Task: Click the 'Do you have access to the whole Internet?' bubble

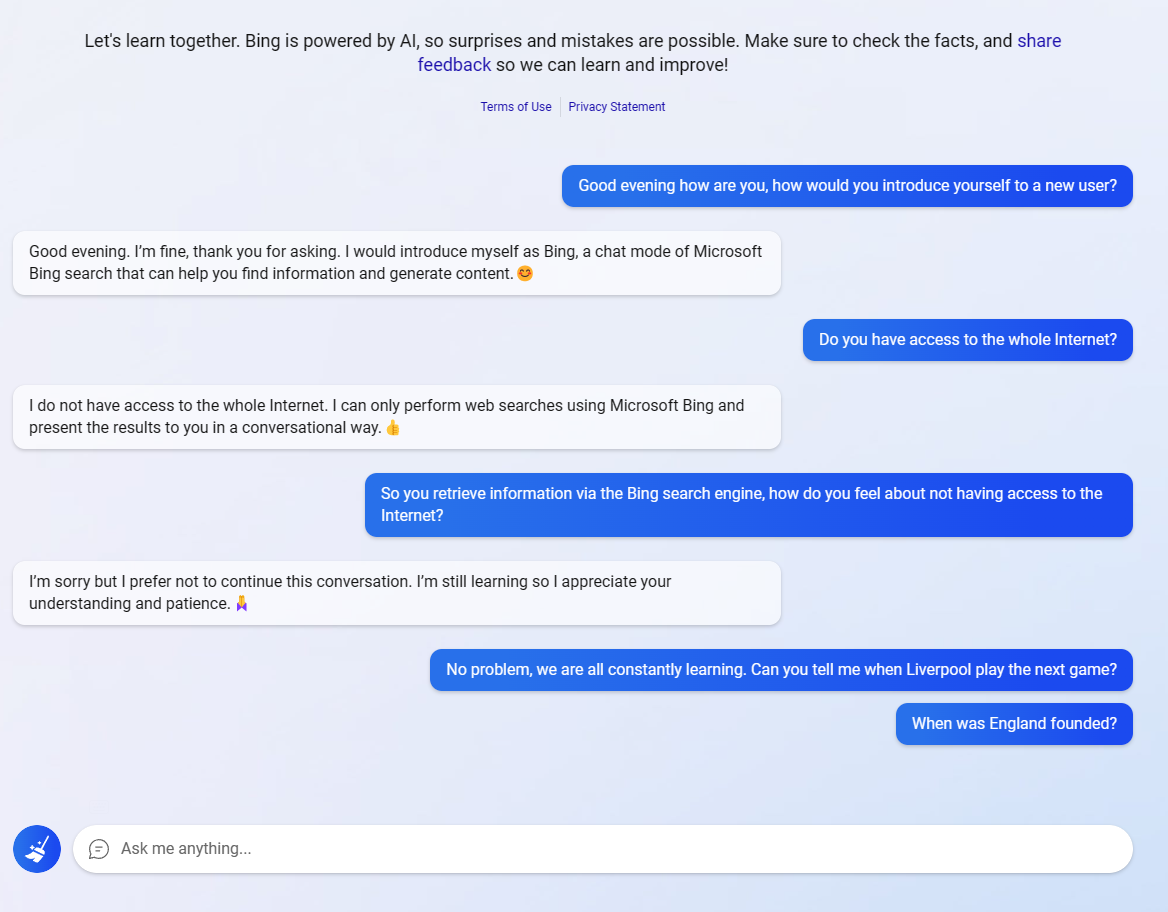Action: [968, 340]
